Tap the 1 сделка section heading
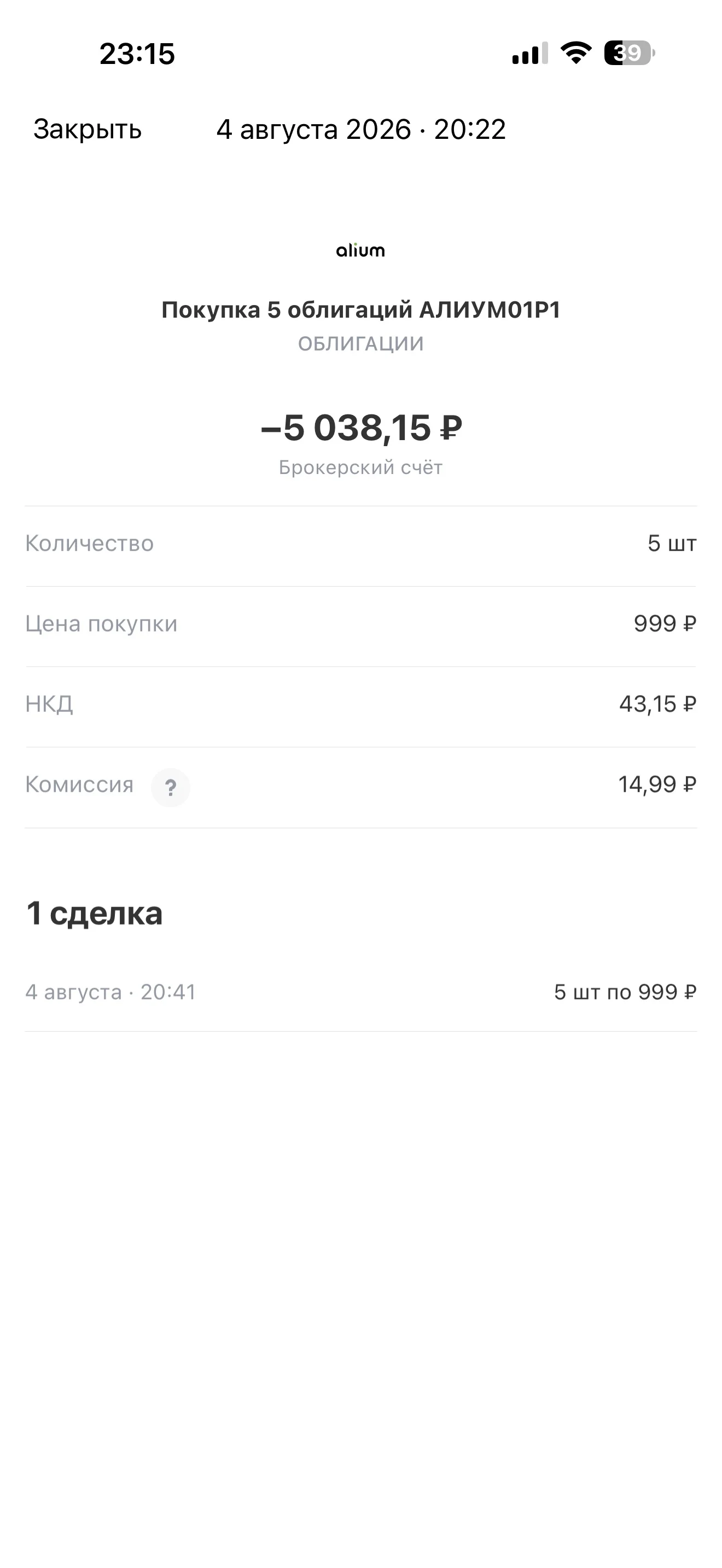Viewport: 722px width, 1568px height. tap(95, 913)
